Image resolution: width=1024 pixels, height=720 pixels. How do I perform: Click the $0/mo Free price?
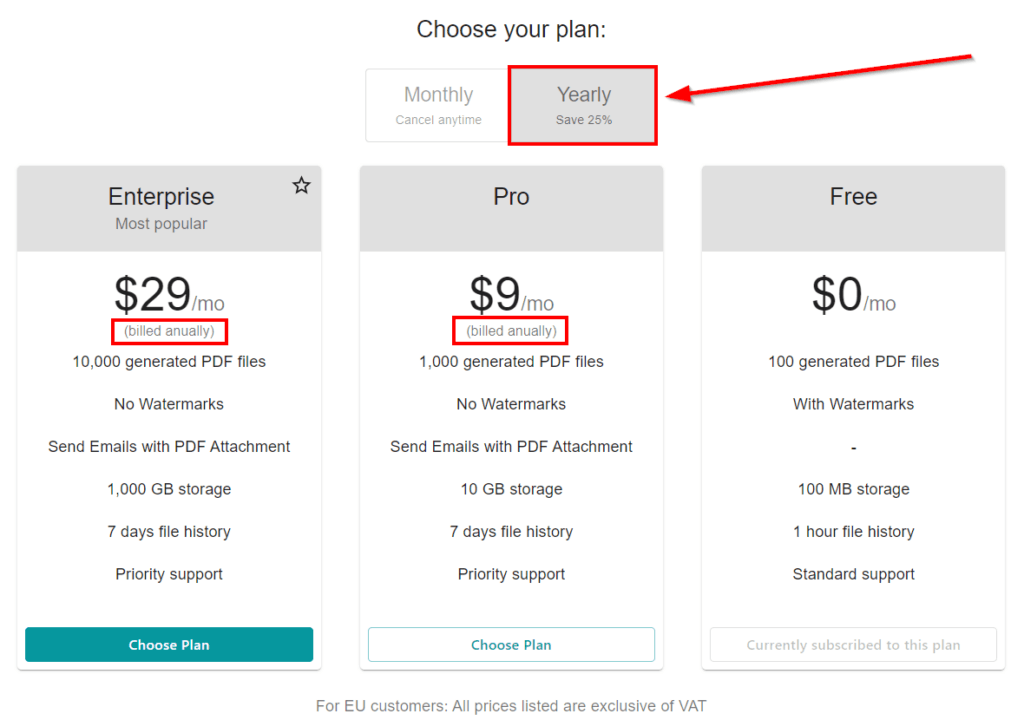pyautogui.click(x=853, y=295)
